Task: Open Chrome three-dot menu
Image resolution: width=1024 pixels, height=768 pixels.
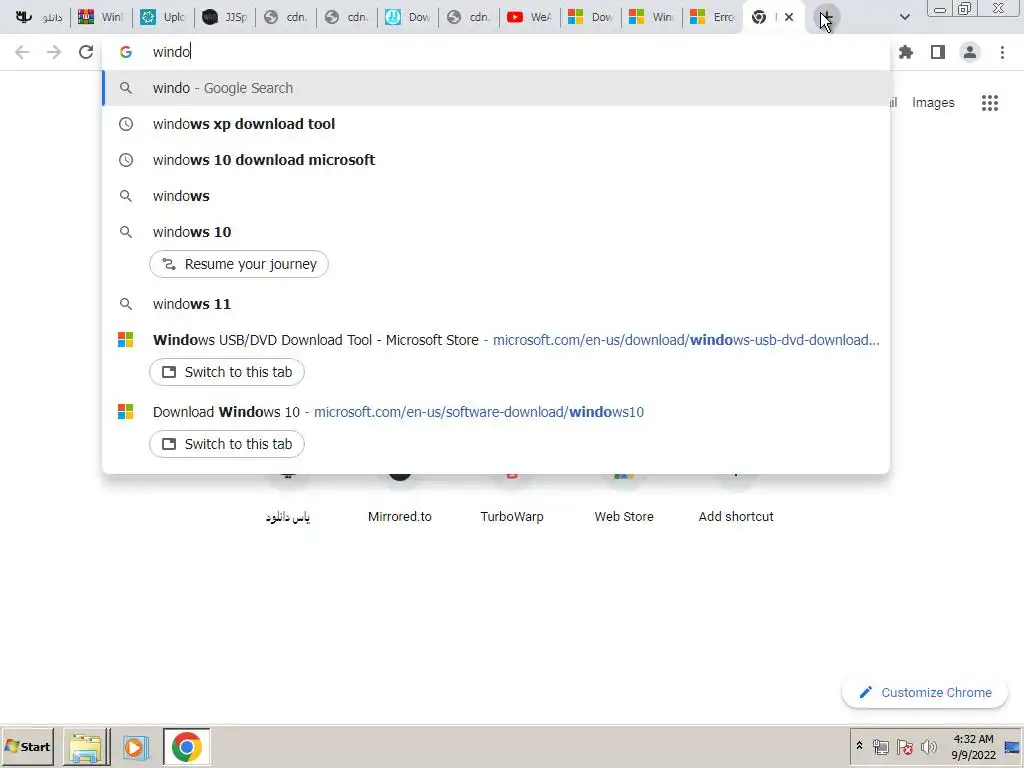Action: [x=1002, y=52]
